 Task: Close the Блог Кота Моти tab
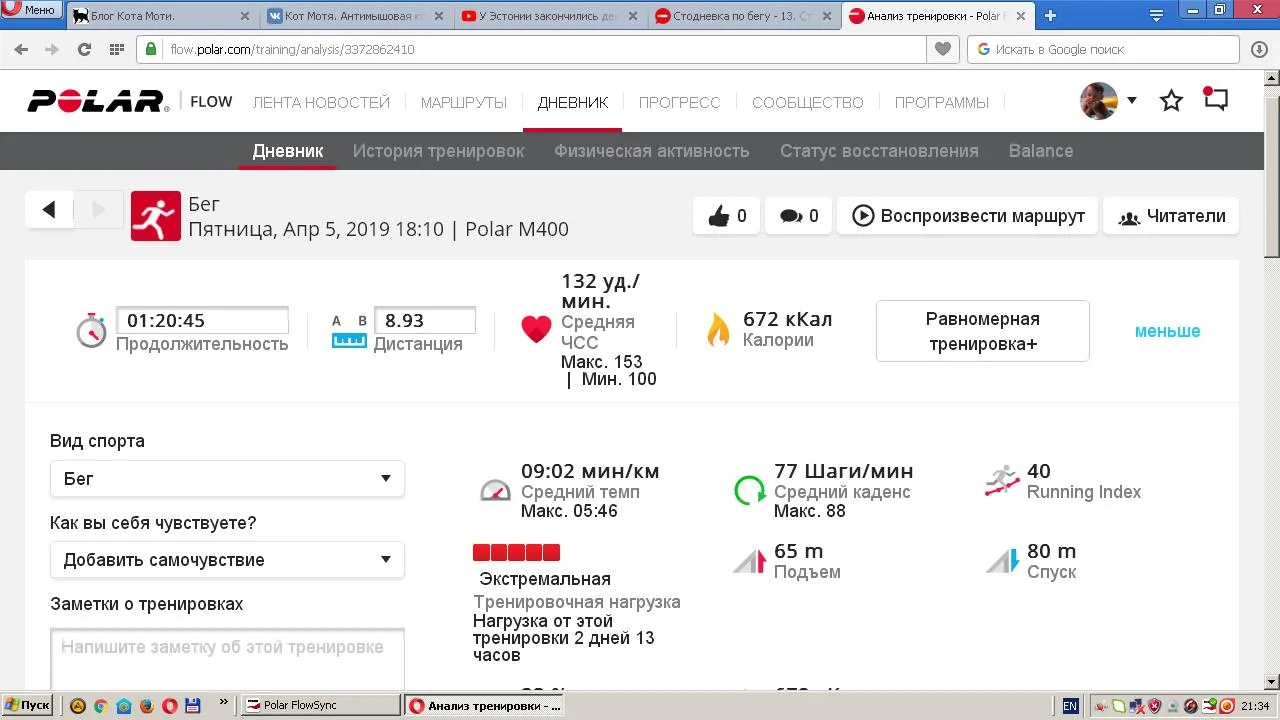pyautogui.click(x=245, y=16)
